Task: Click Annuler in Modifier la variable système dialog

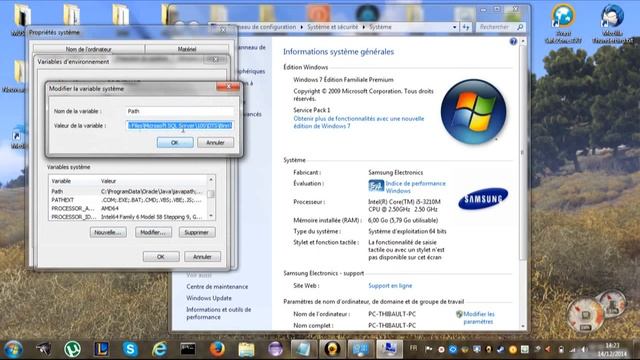Action: (x=215, y=142)
